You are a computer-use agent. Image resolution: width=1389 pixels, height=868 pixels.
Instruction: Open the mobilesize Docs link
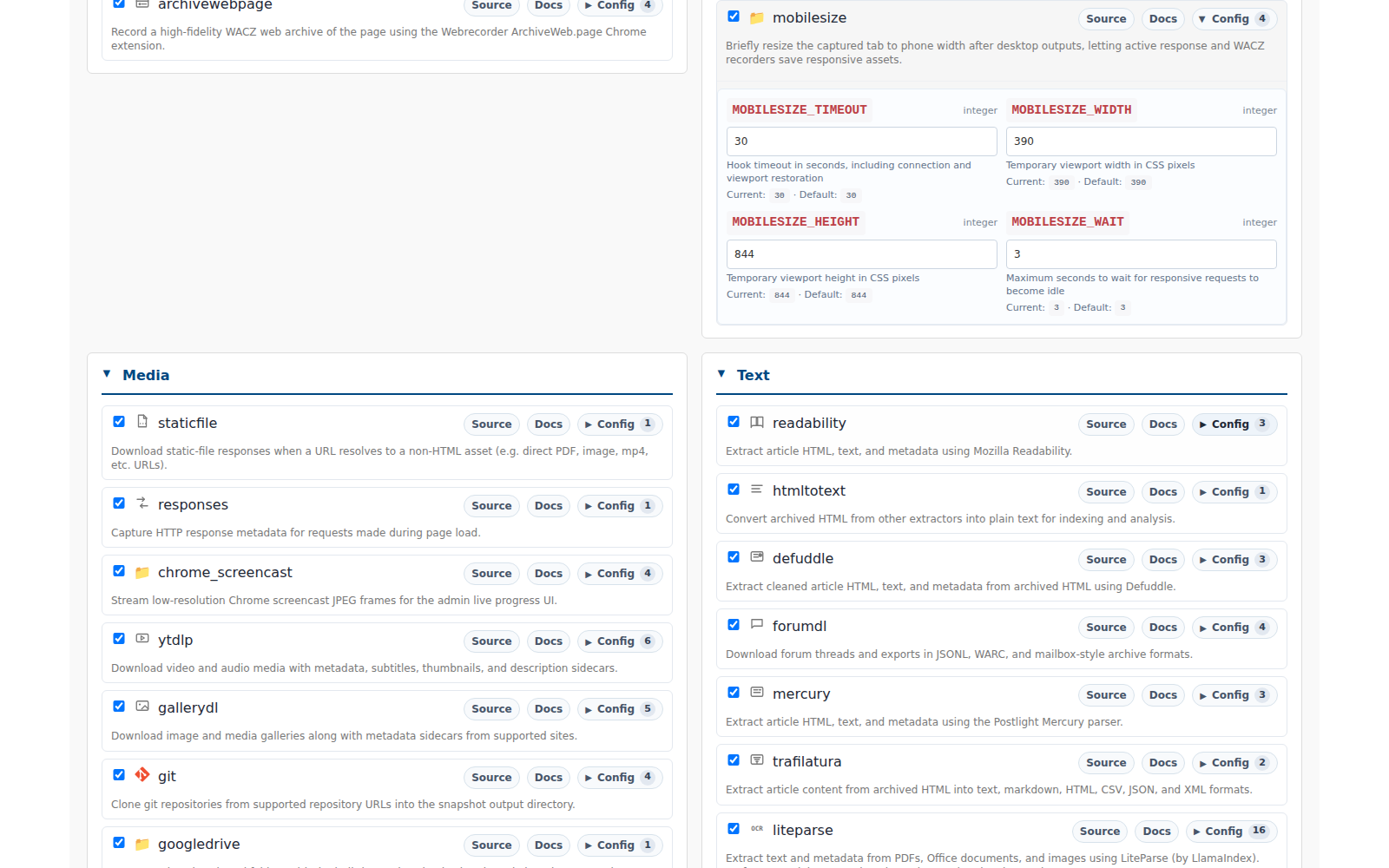(1163, 19)
